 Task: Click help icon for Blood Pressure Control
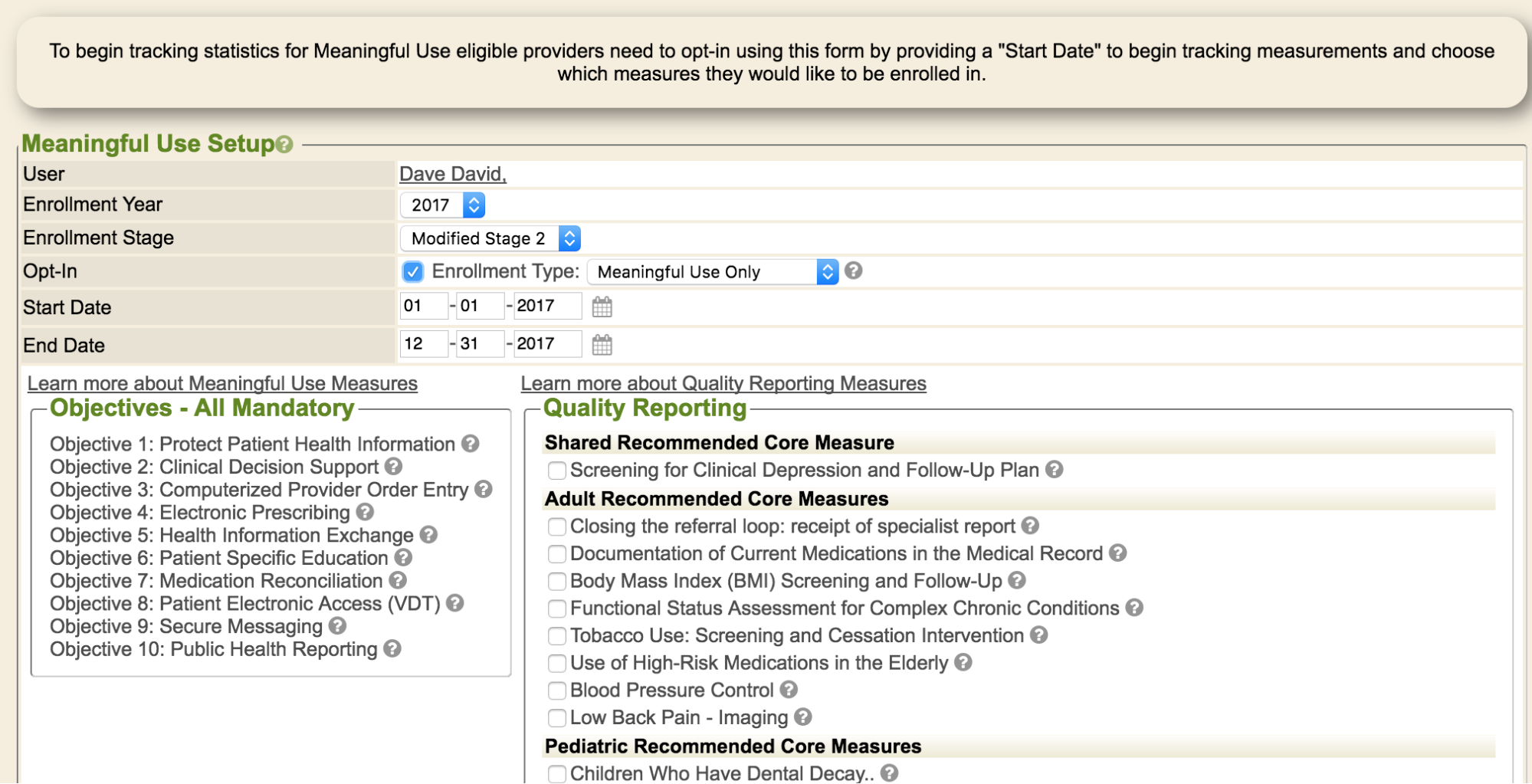(789, 689)
